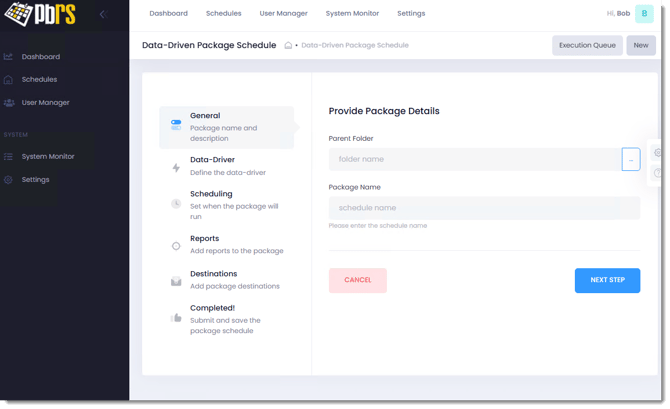The image size is (670, 409).
Task: Open Bob's user avatar menu
Action: pos(644,14)
